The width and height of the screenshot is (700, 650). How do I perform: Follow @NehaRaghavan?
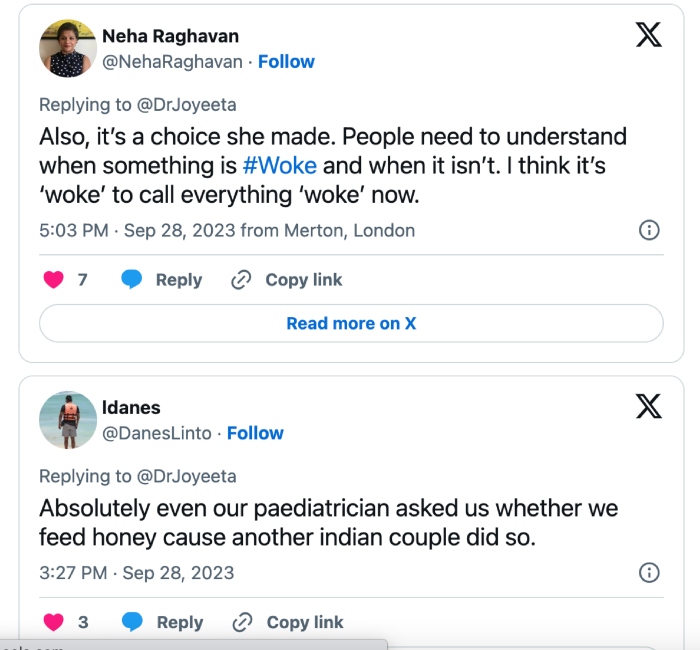pyautogui.click(x=286, y=61)
